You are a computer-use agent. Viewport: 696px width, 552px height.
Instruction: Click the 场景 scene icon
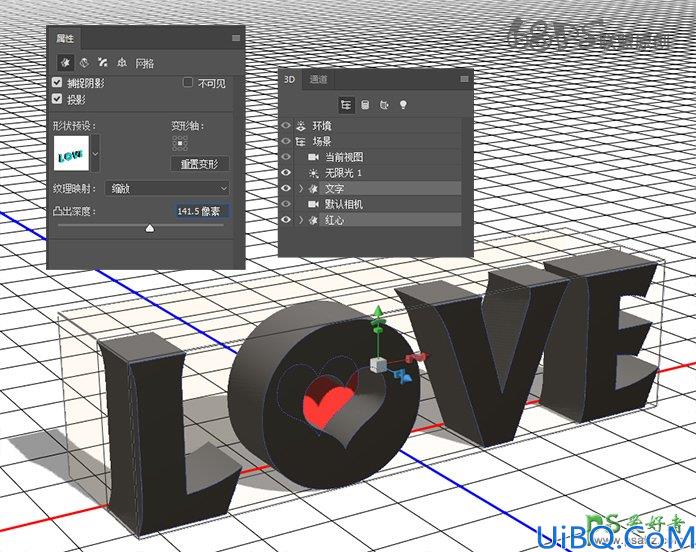click(x=301, y=142)
